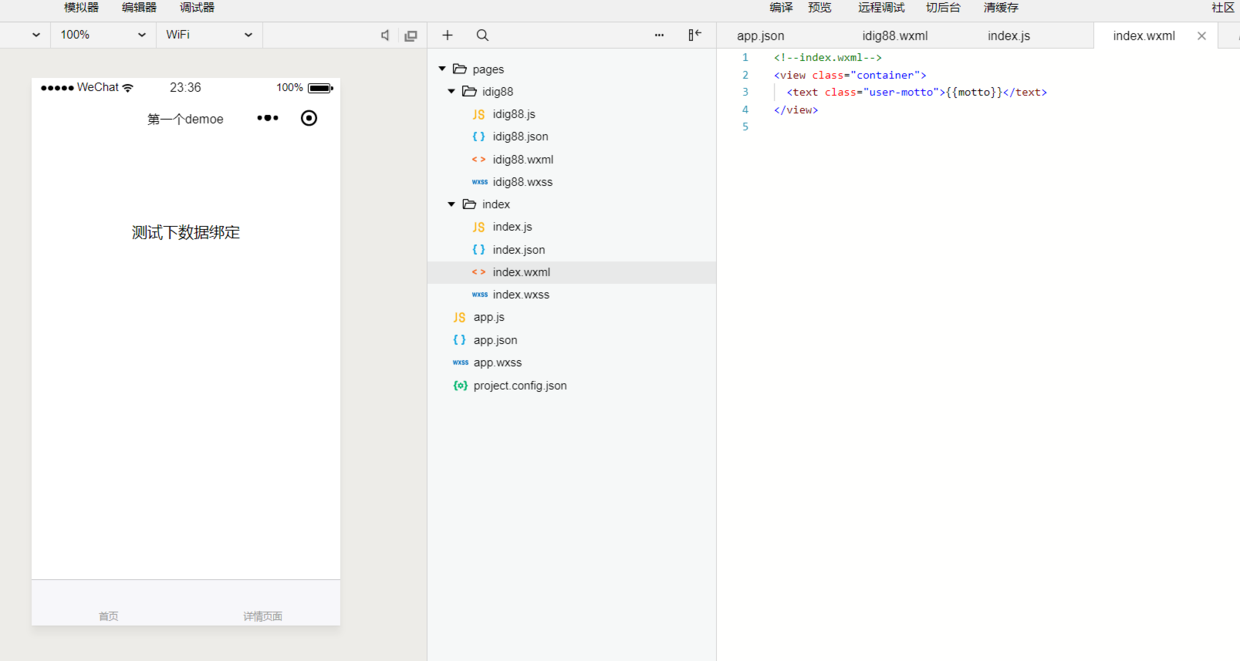Collapse the pages folder arrow

coord(442,69)
